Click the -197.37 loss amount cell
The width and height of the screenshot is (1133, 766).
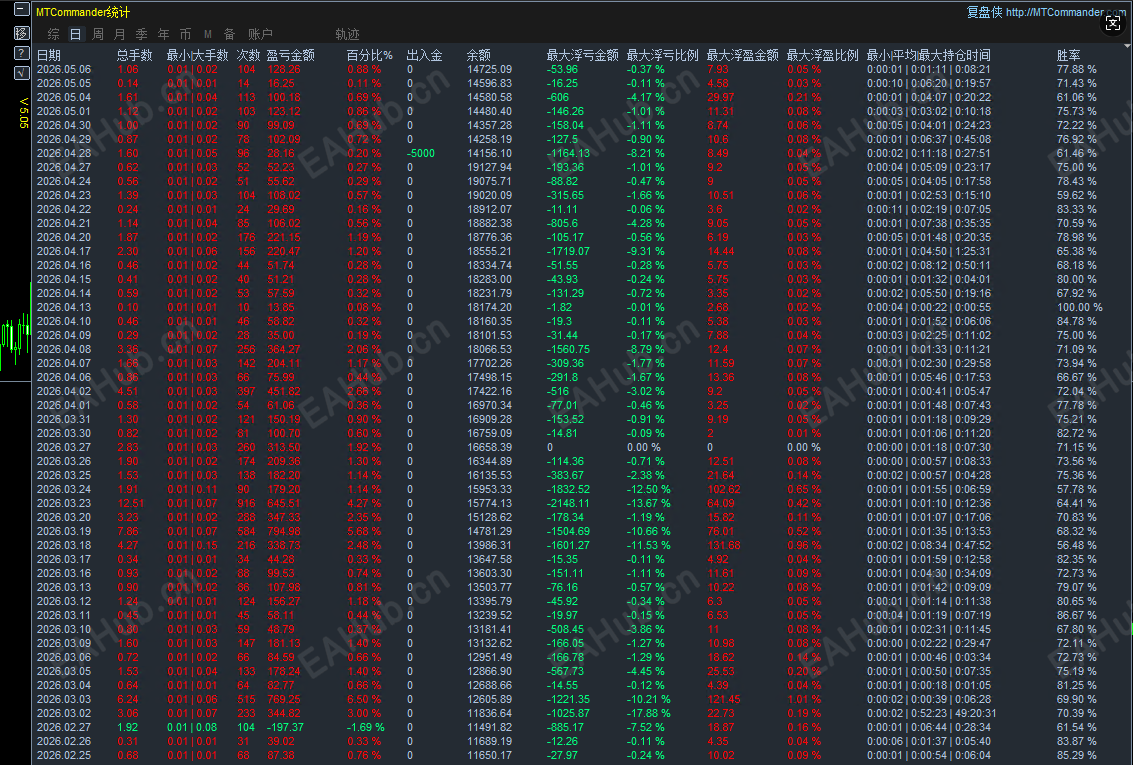pyautogui.click(x=285, y=727)
